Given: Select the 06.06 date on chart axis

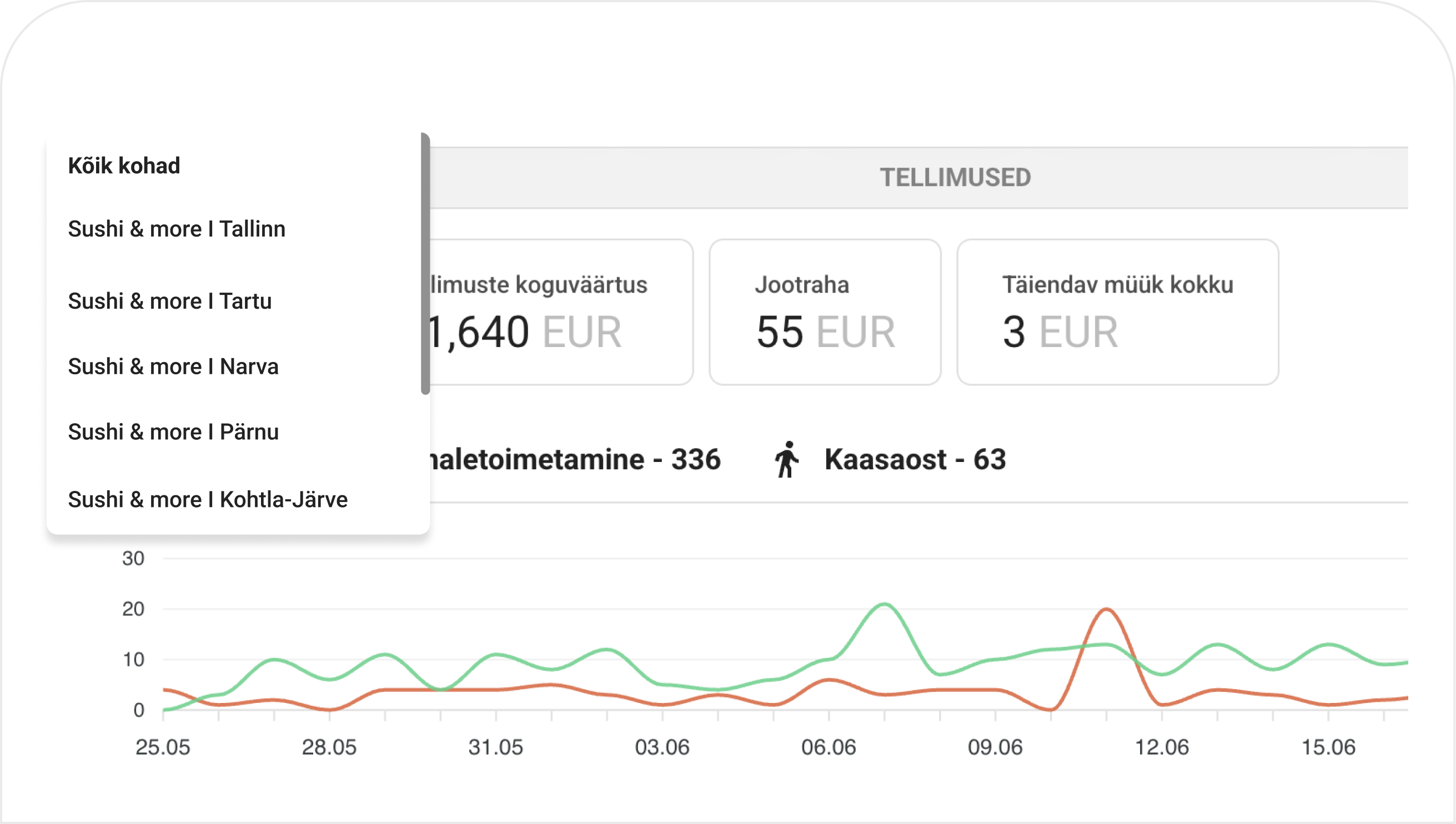Looking at the screenshot, I should coord(829,747).
